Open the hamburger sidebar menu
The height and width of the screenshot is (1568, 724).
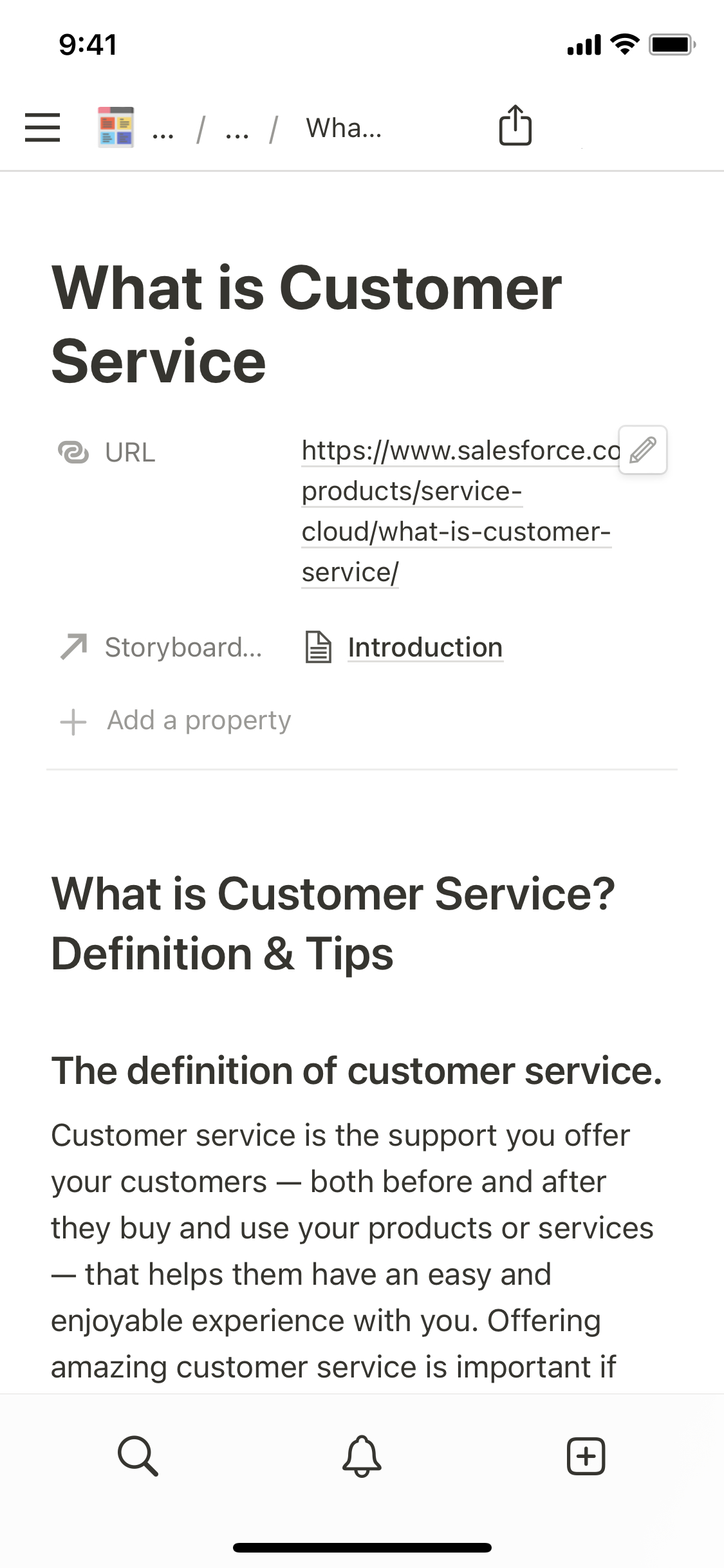click(x=42, y=127)
